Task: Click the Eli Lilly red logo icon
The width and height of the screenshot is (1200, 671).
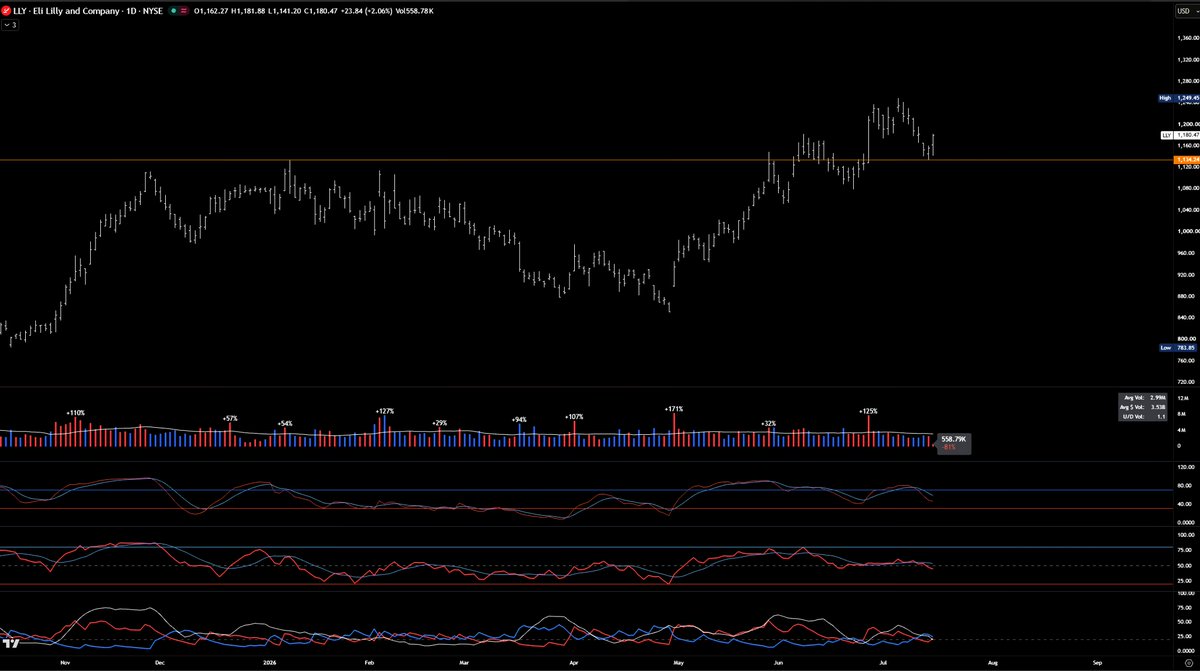Action: coord(6,11)
